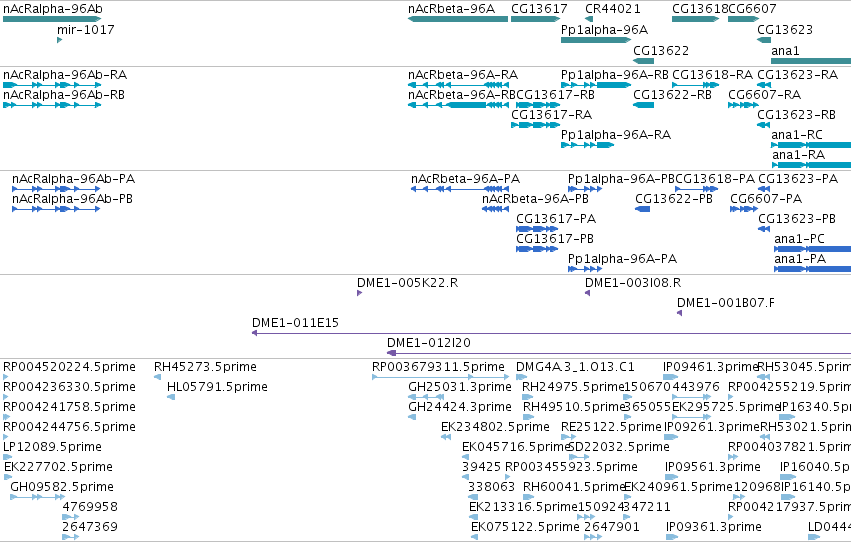Click the mir-1017 gene glyph
This screenshot has height=542, width=851.
pos(60,40)
